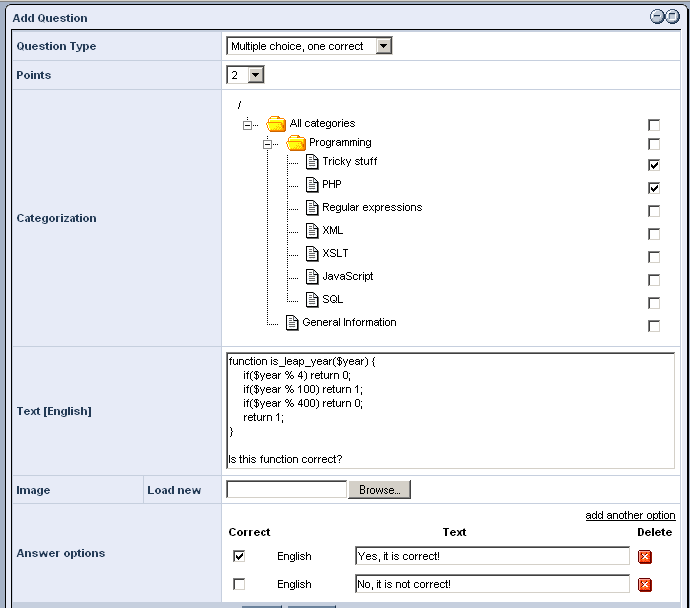
Task: Delete the 'Yes, it is correct!' option
Action: point(645,557)
